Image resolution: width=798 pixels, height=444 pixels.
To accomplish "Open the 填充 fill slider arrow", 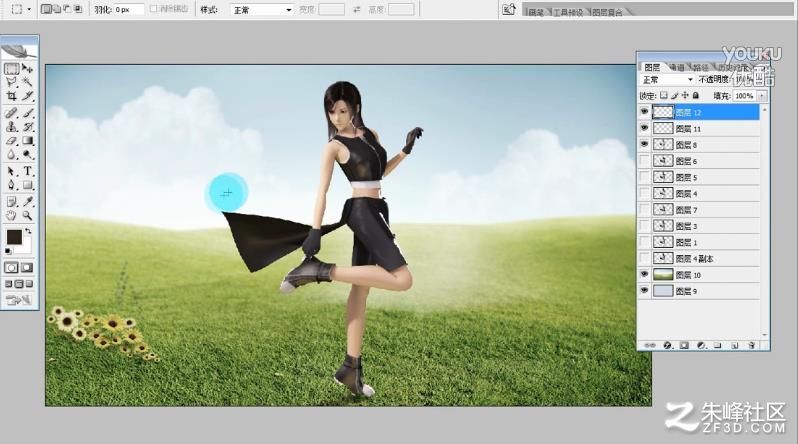I will [762, 96].
